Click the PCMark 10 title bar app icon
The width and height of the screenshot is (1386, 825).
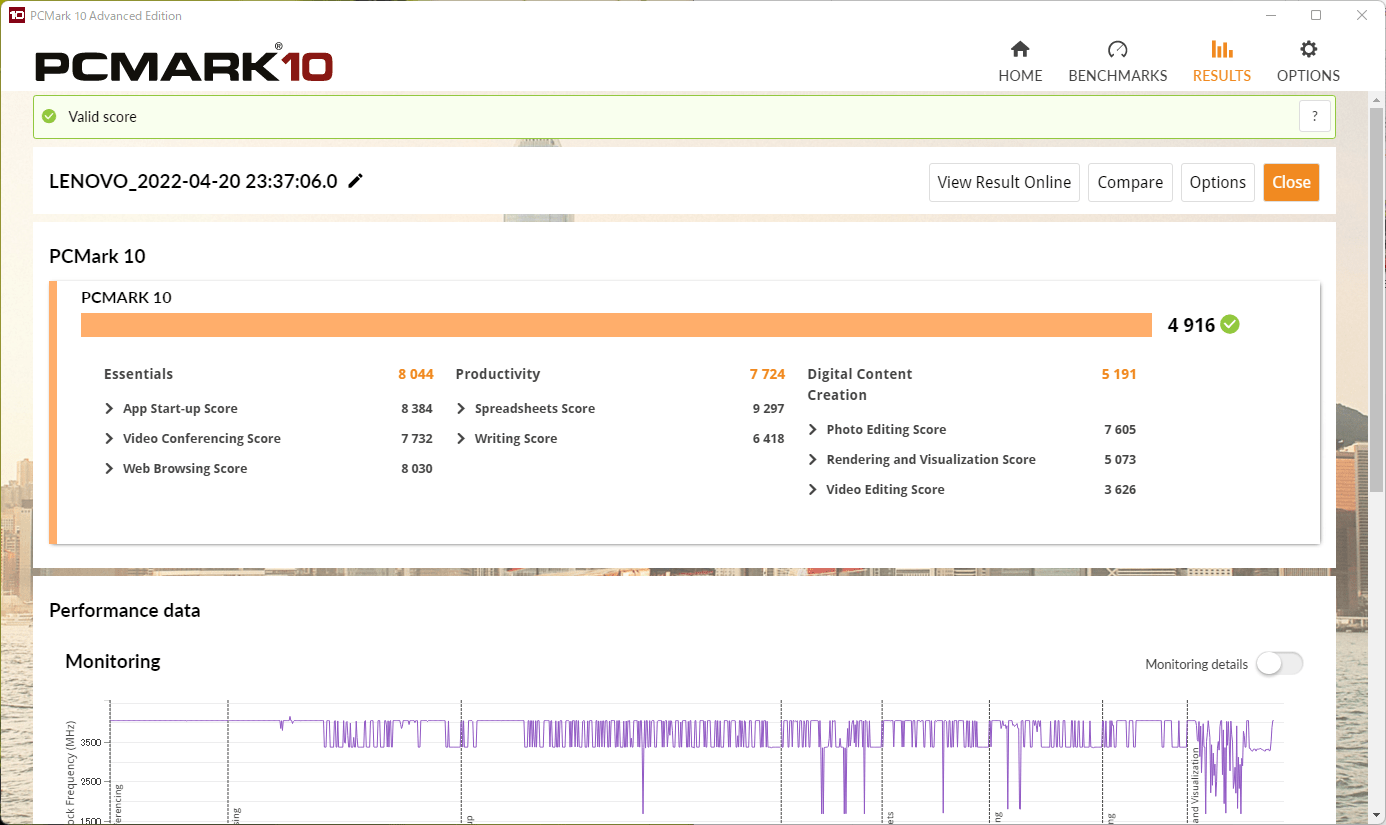coord(16,15)
